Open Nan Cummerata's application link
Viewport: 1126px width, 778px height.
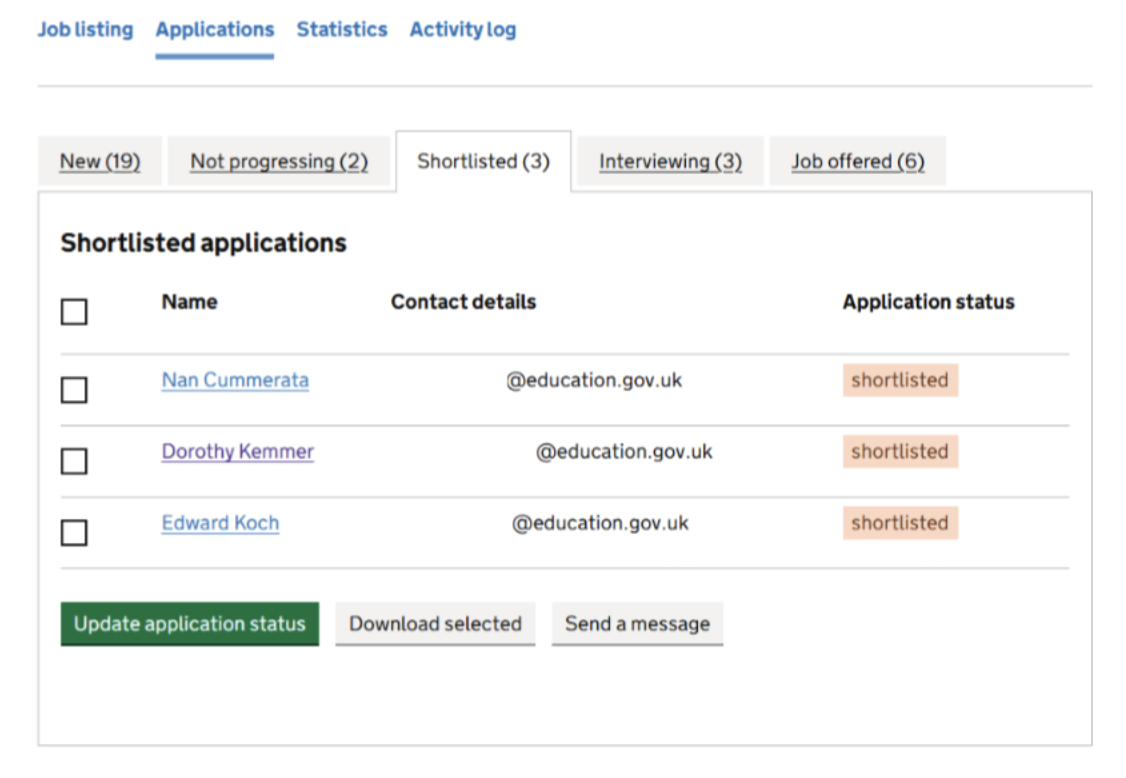click(x=235, y=380)
